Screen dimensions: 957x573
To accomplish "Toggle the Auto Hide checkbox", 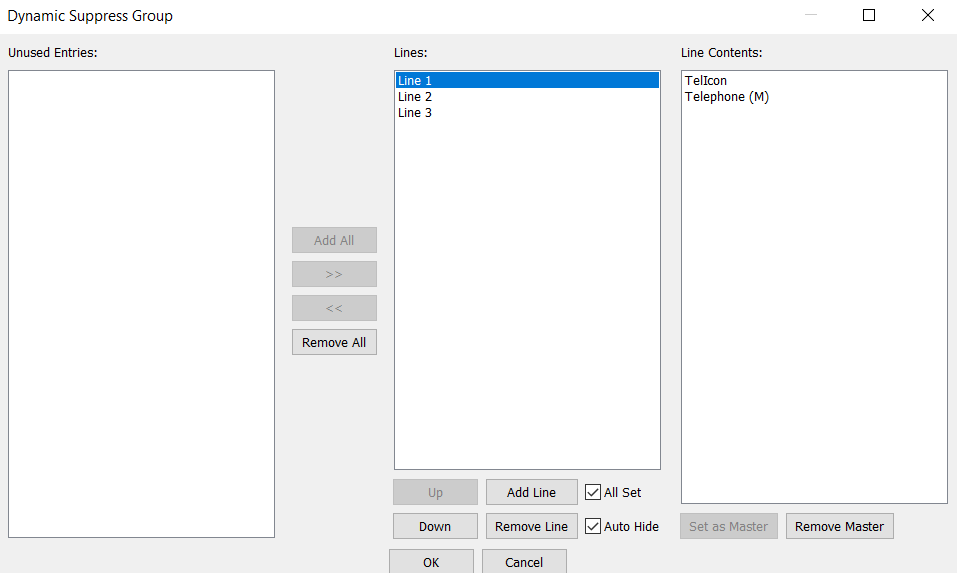I will point(594,526).
